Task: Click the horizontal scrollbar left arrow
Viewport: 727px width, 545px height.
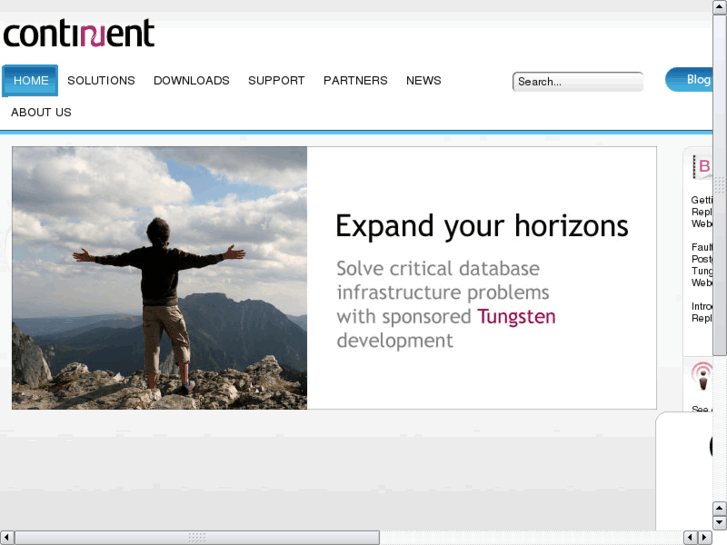Action: point(6,538)
